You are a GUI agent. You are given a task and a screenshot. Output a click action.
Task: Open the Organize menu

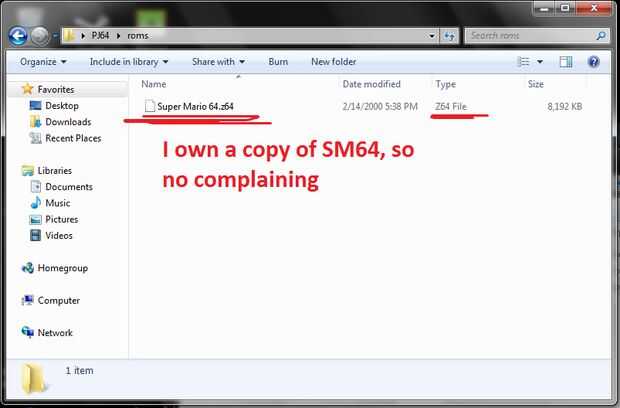[x=43, y=62]
